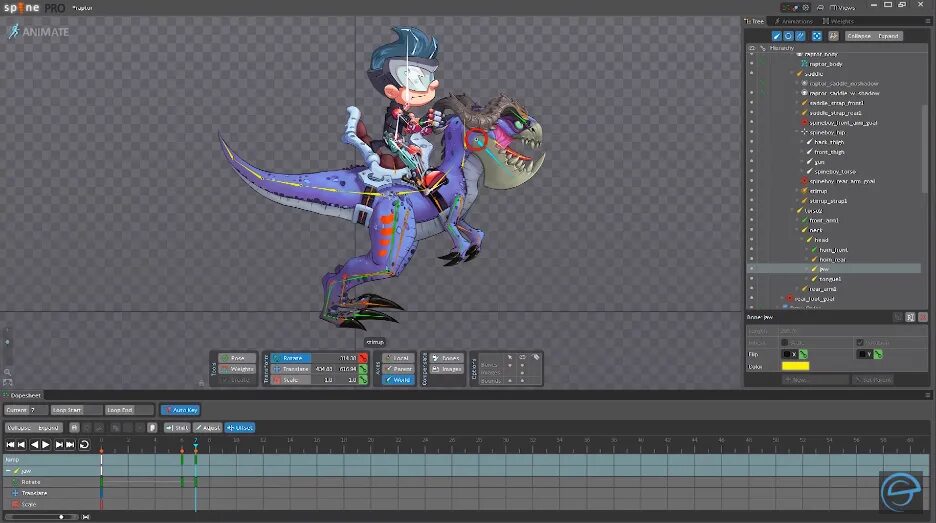936x523 pixels.
Task: Open the Views menu
Action: [843, 8]
